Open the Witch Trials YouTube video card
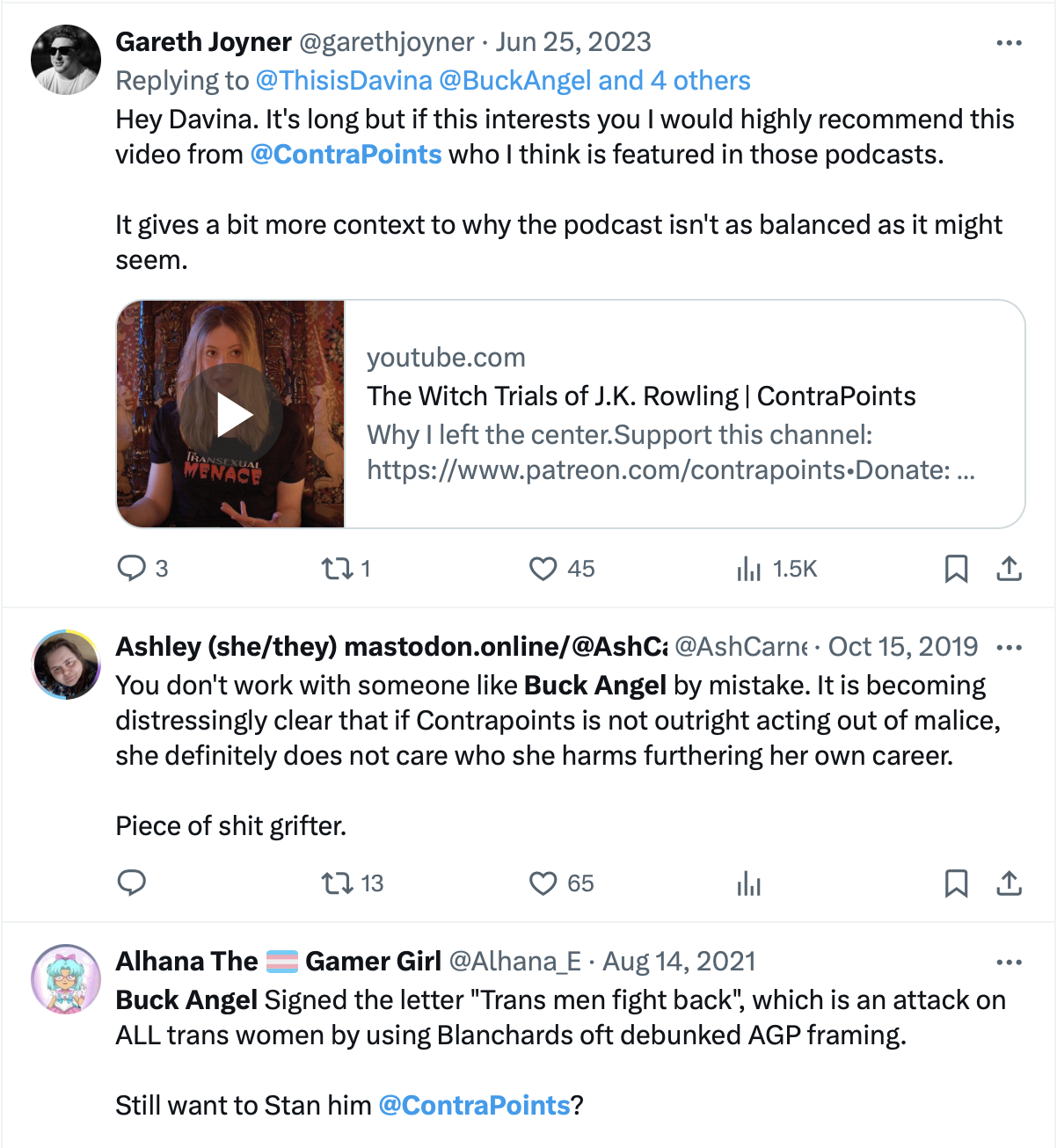The width and height of the screenshot is (1057, 1148). pyautogui.click(x=616, y=414)
